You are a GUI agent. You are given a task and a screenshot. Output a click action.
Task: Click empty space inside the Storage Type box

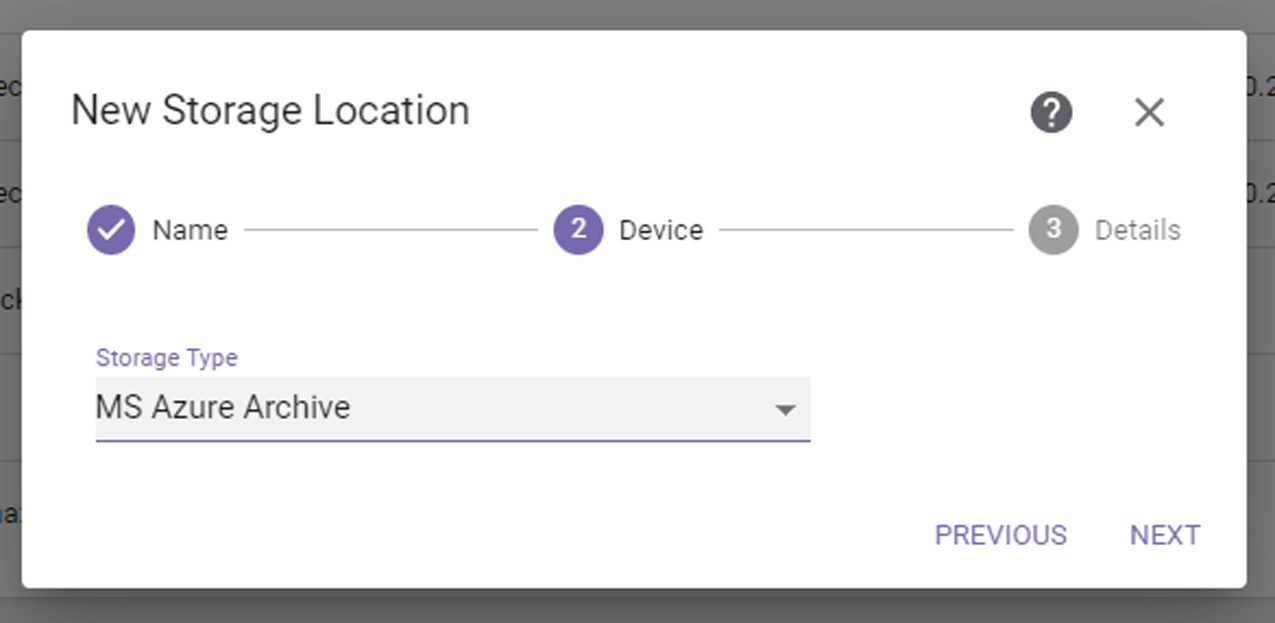560,408
